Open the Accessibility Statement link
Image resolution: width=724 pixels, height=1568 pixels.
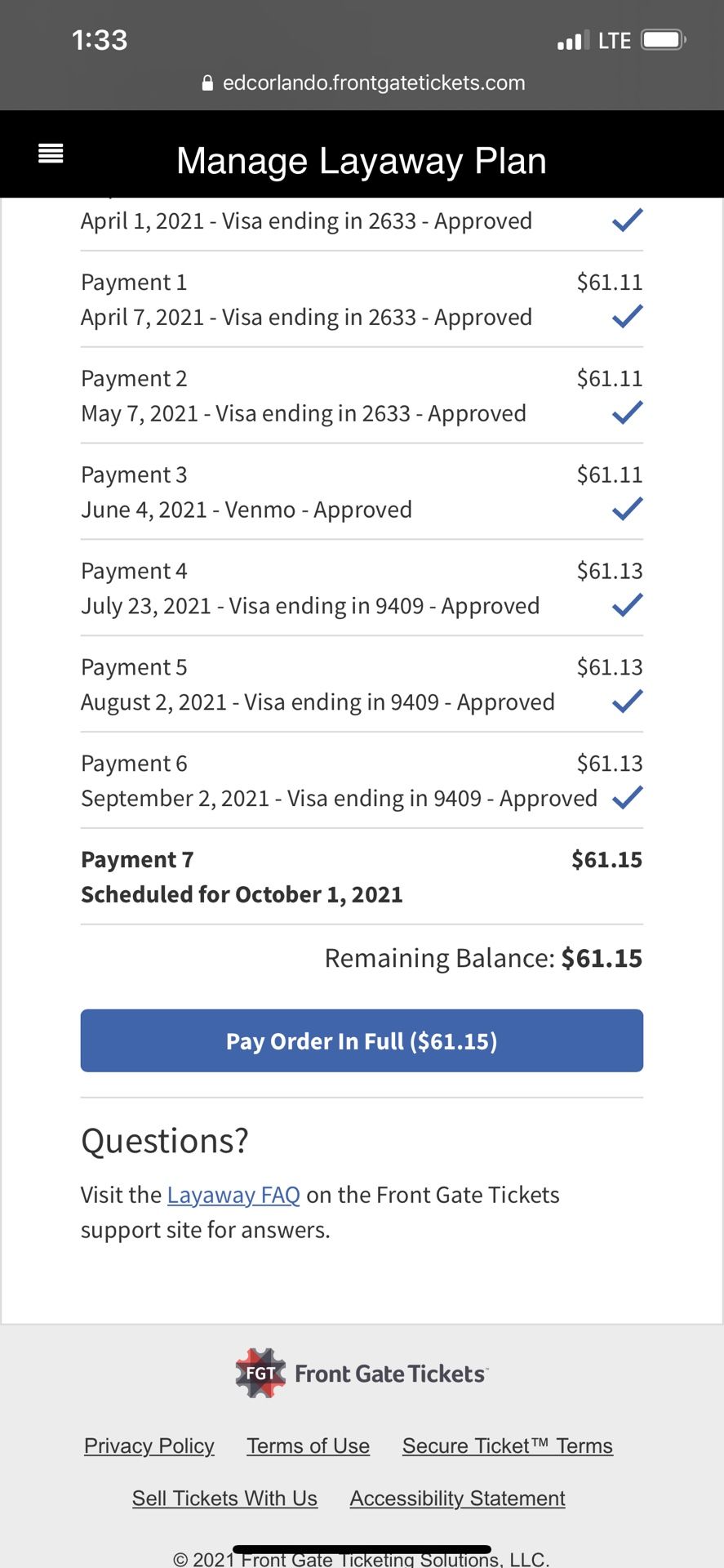457,1498
